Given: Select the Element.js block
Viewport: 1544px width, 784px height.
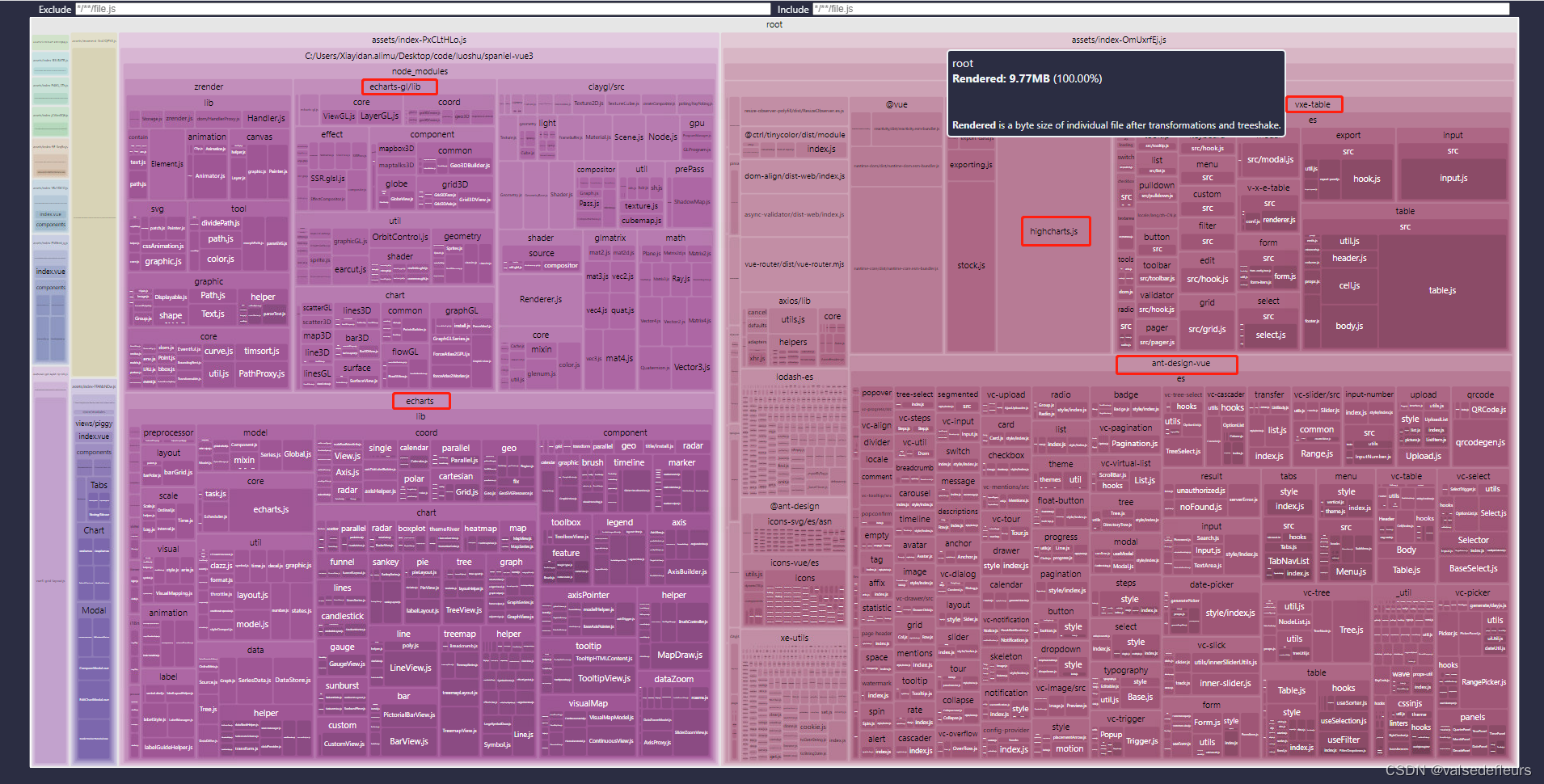Looking at the screenshot, I should coord(167,164).
